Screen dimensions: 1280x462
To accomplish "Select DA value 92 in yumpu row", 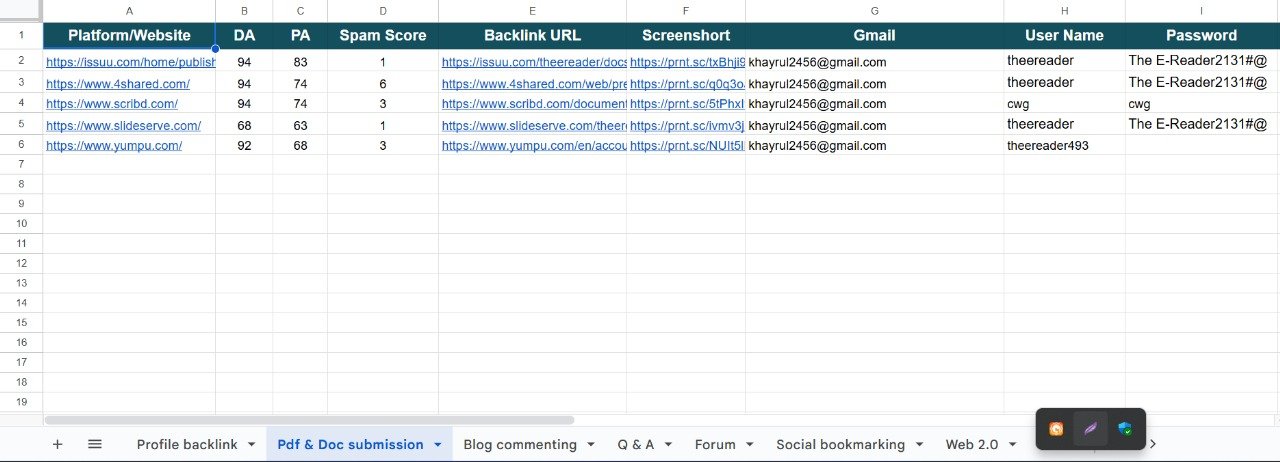I will tap(244, 145).
